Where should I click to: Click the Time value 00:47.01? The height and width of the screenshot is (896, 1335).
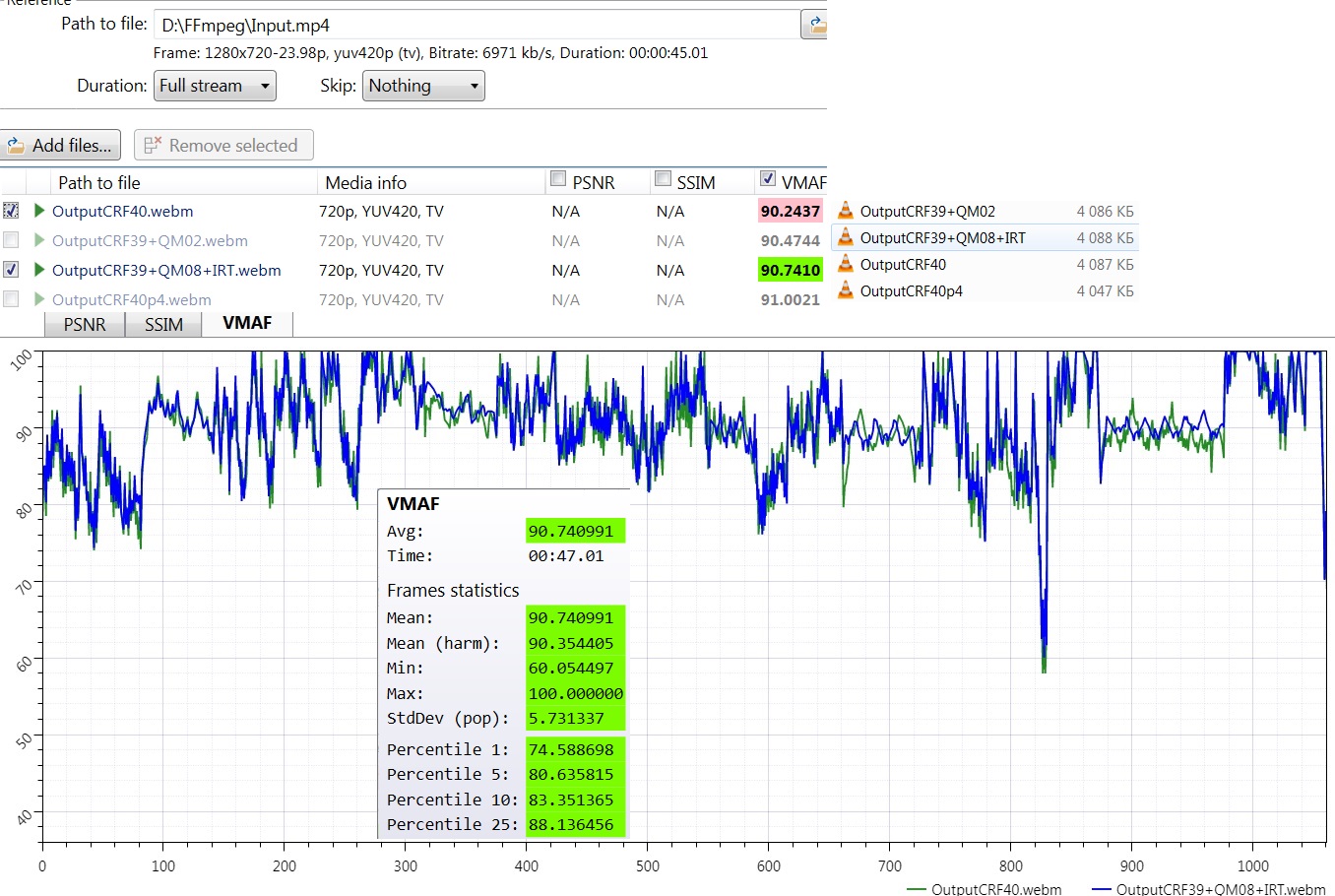point(566,556)
